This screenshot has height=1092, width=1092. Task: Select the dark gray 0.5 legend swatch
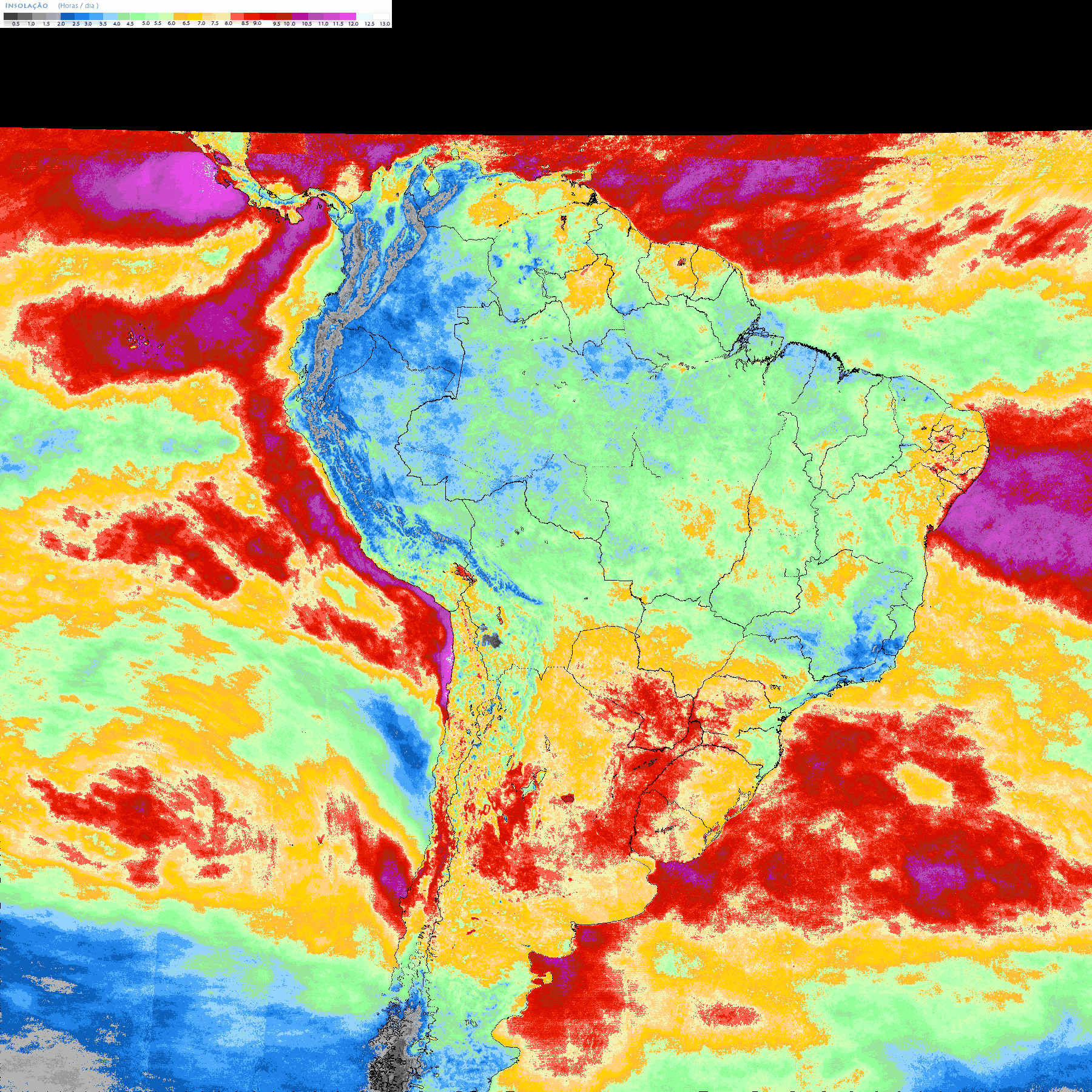pyautogui.click(x=10, y=16)
